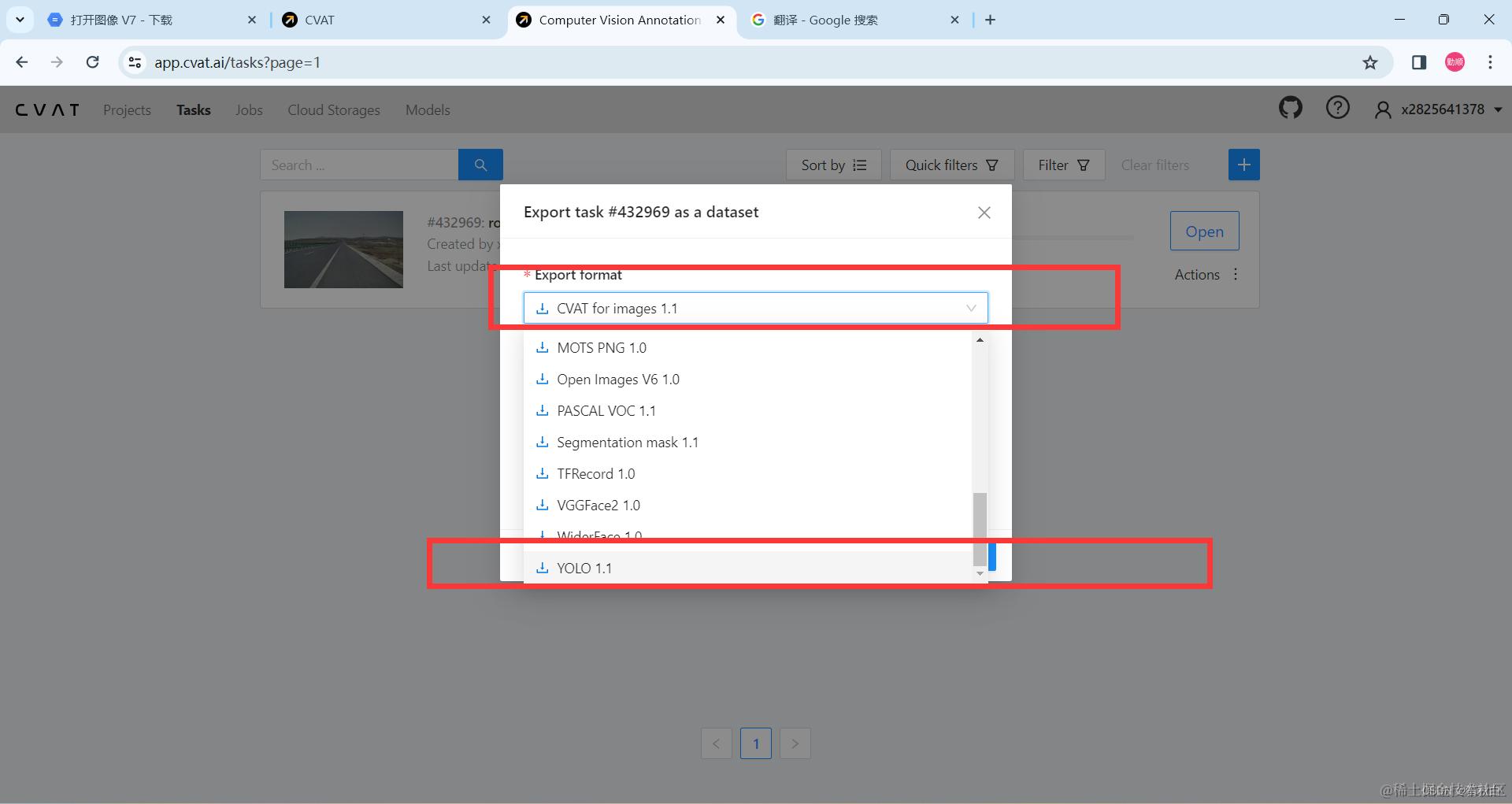Reload the browser page

(92, 62)
